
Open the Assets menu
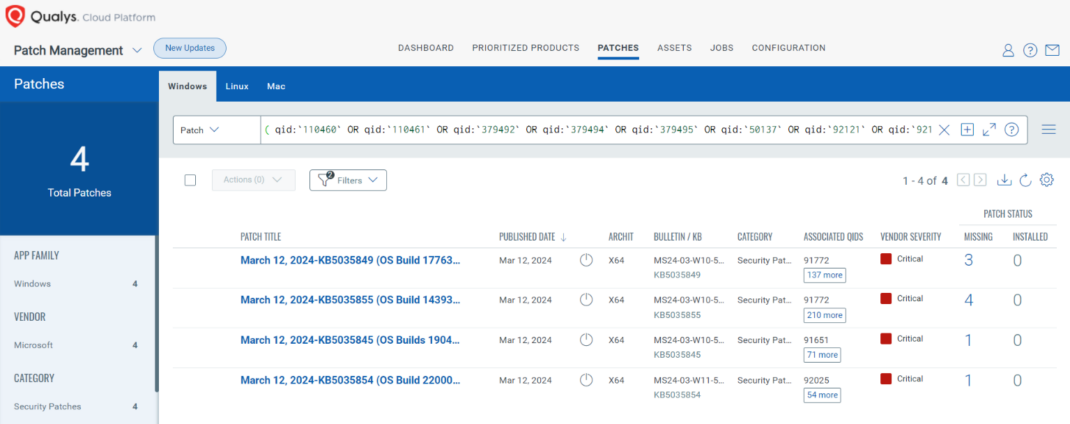pyautogui.click(x=674, y=48)
